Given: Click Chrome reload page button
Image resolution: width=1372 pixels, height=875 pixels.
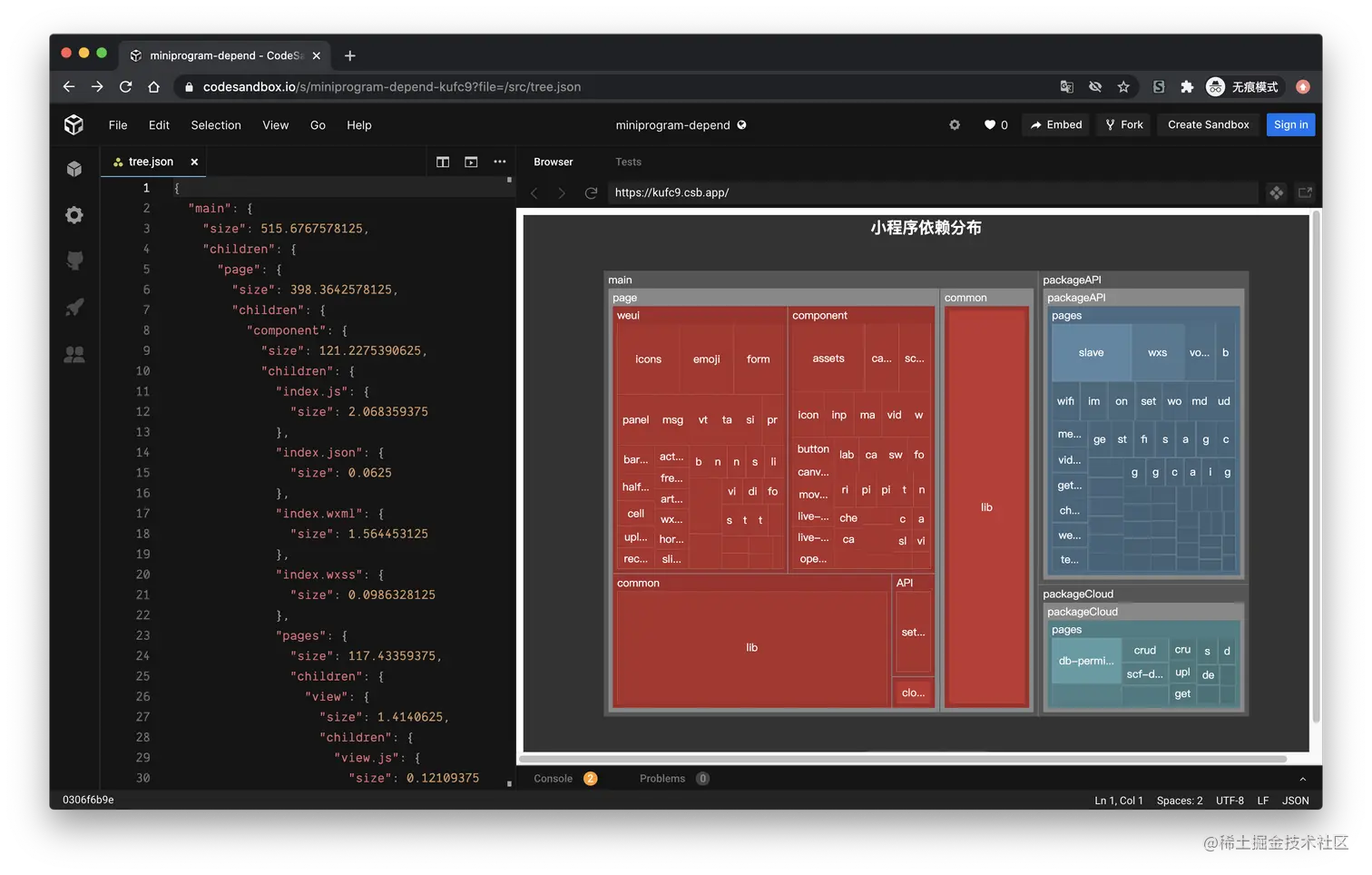Looking at the screenshot, I should (x=125, y=86).
